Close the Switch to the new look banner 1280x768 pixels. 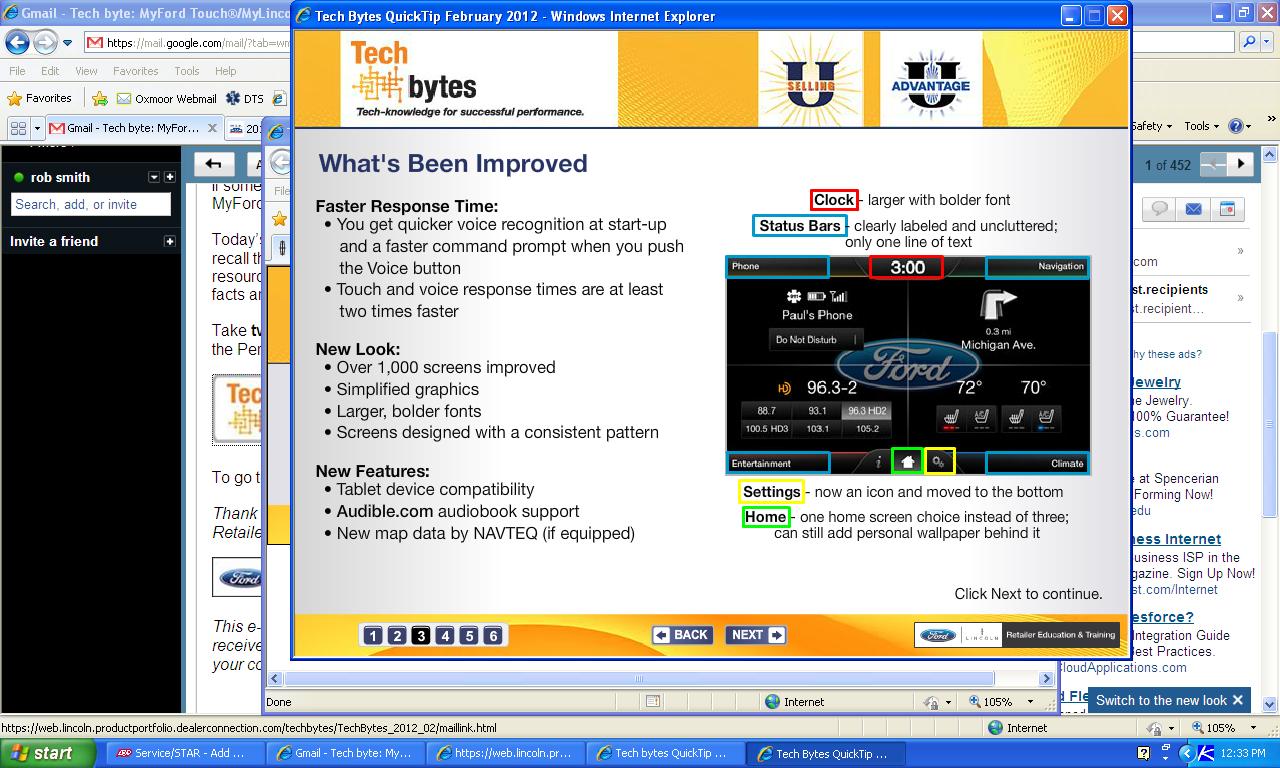point(1237,700)
